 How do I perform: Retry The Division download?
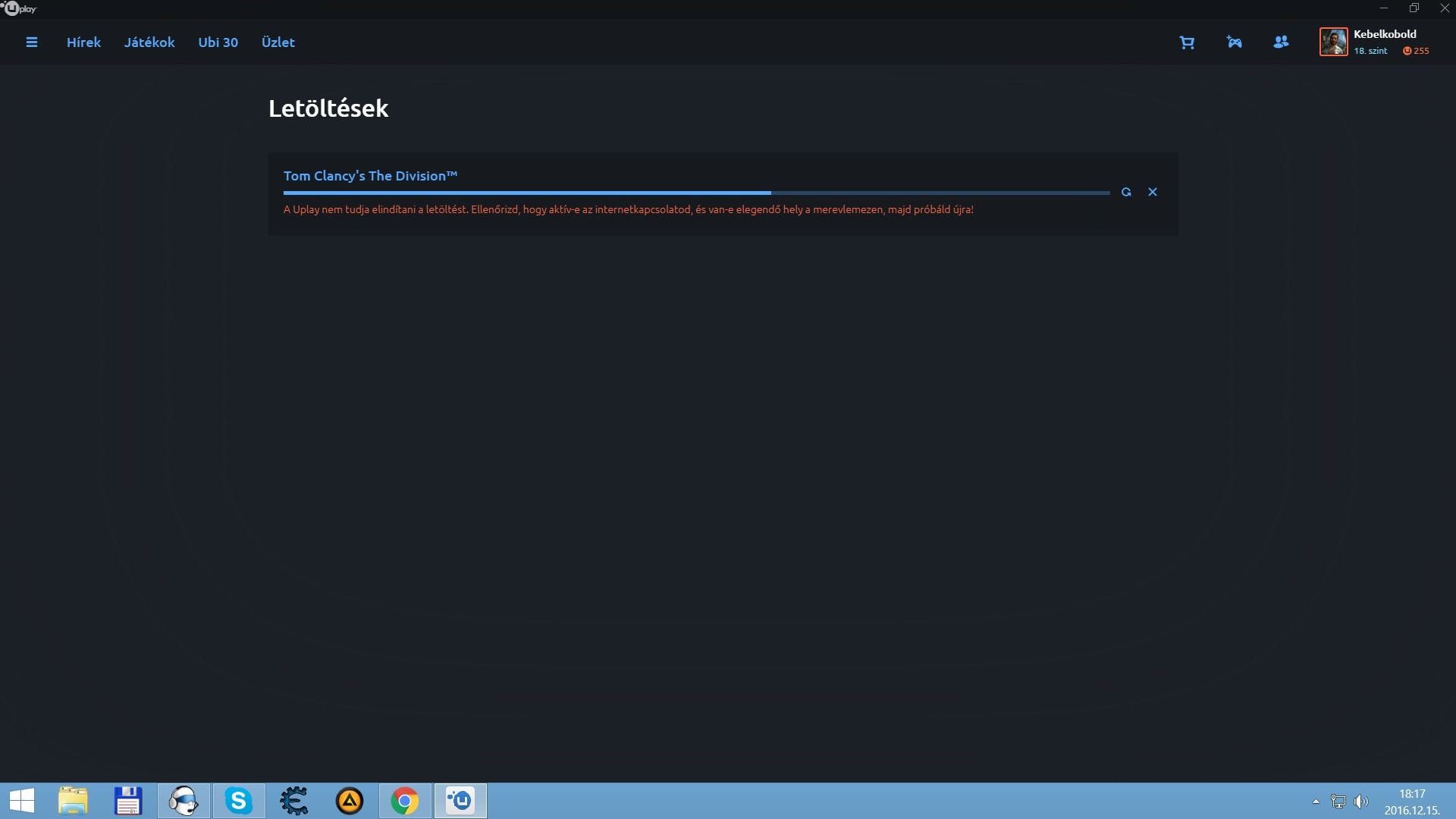(1126, 193)
